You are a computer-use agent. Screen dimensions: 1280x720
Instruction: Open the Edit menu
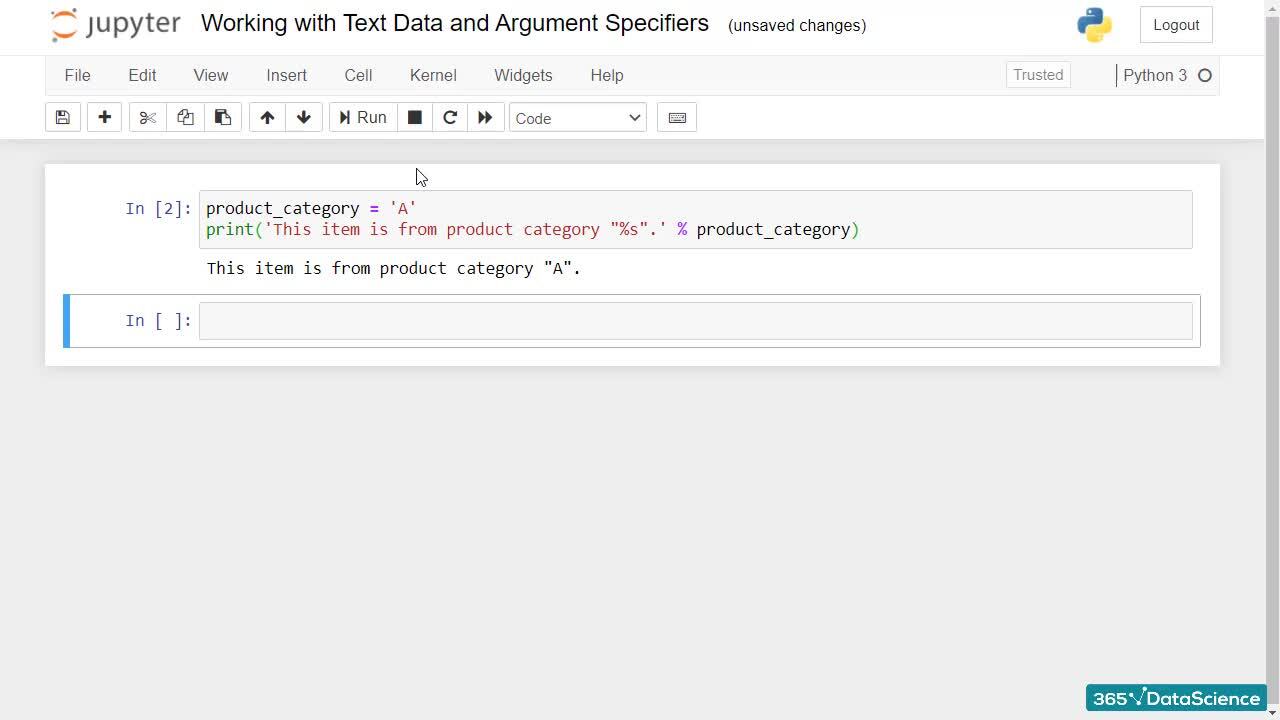click(142, 75)
